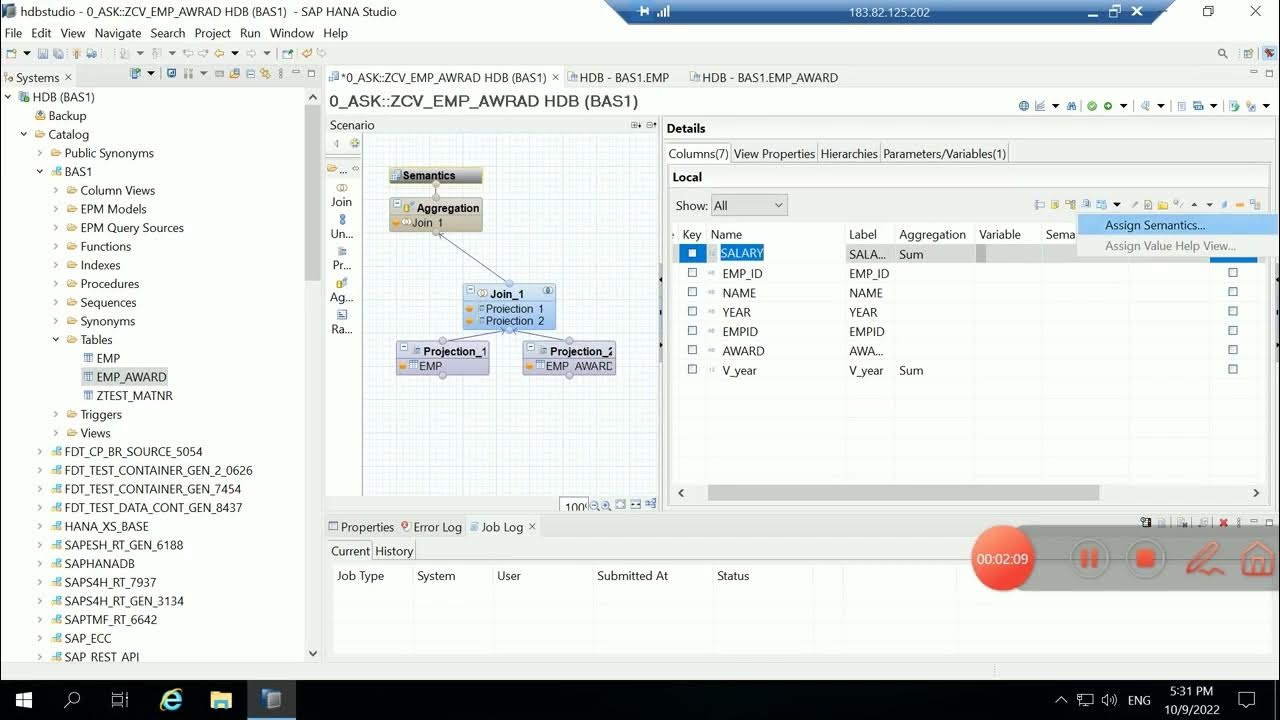The width and height of the screenshot is (1280, 720).
Task: Click the binoculars find icon
Action: [1071, 105]
